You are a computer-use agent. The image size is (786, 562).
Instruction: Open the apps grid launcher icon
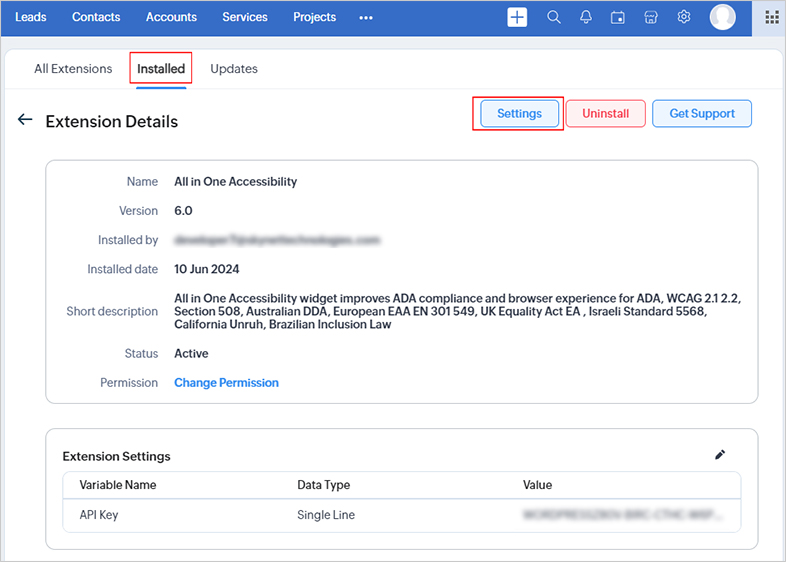(x=771, y=18)
